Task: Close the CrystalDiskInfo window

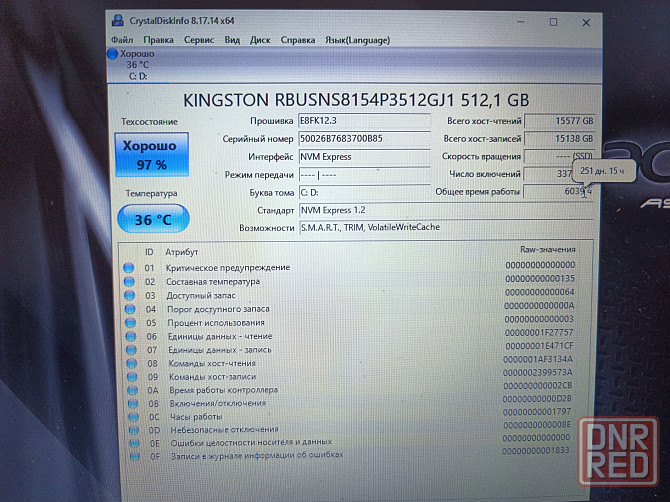Action: 586,23
